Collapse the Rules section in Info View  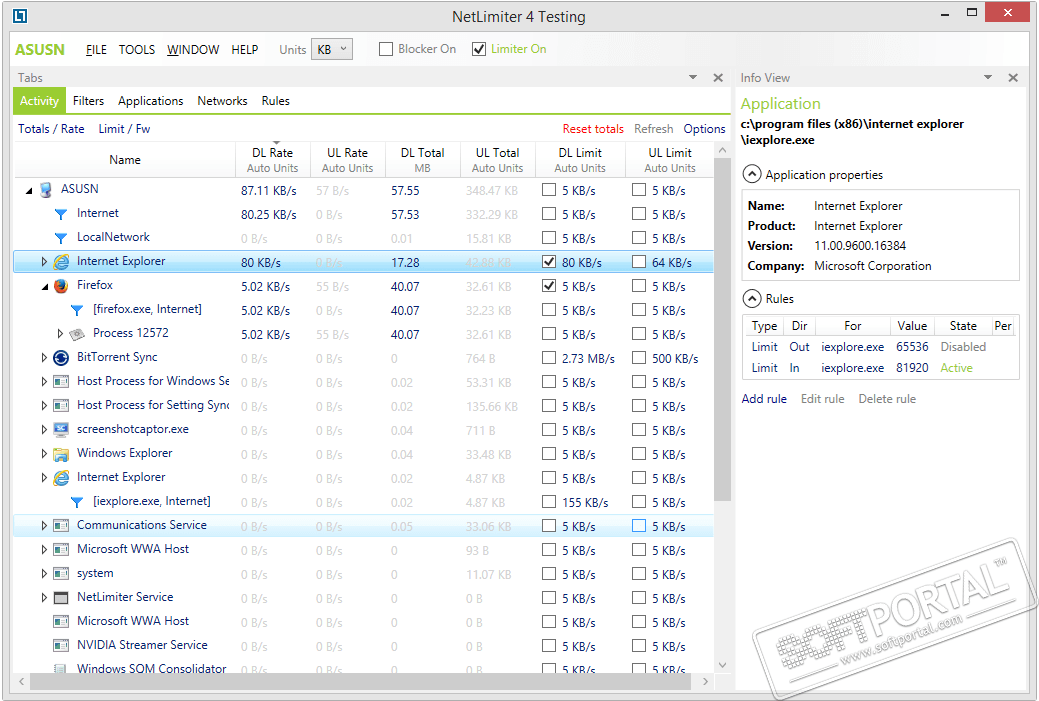click(751, 298)
